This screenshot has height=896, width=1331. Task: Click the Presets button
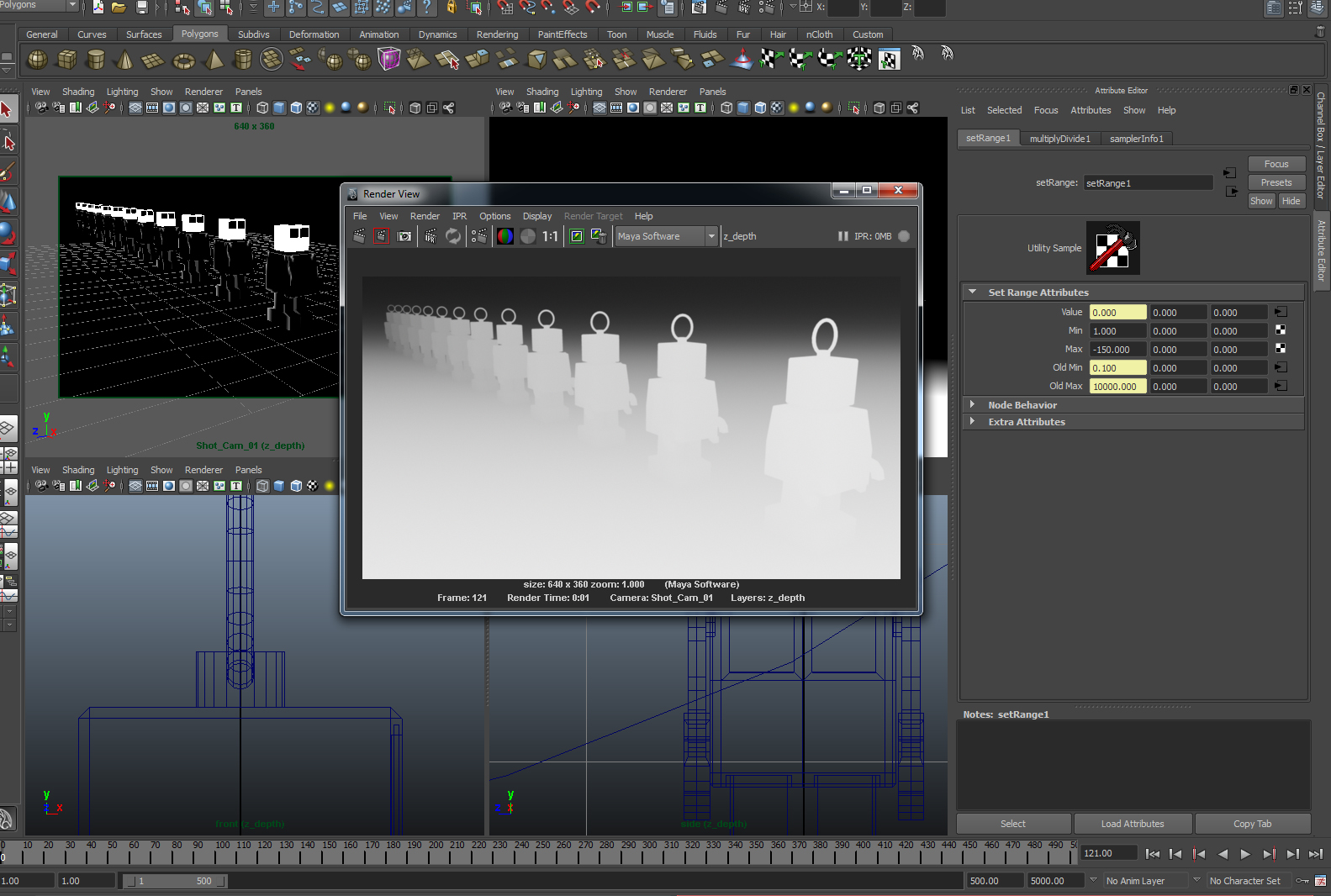point(1276,182)
